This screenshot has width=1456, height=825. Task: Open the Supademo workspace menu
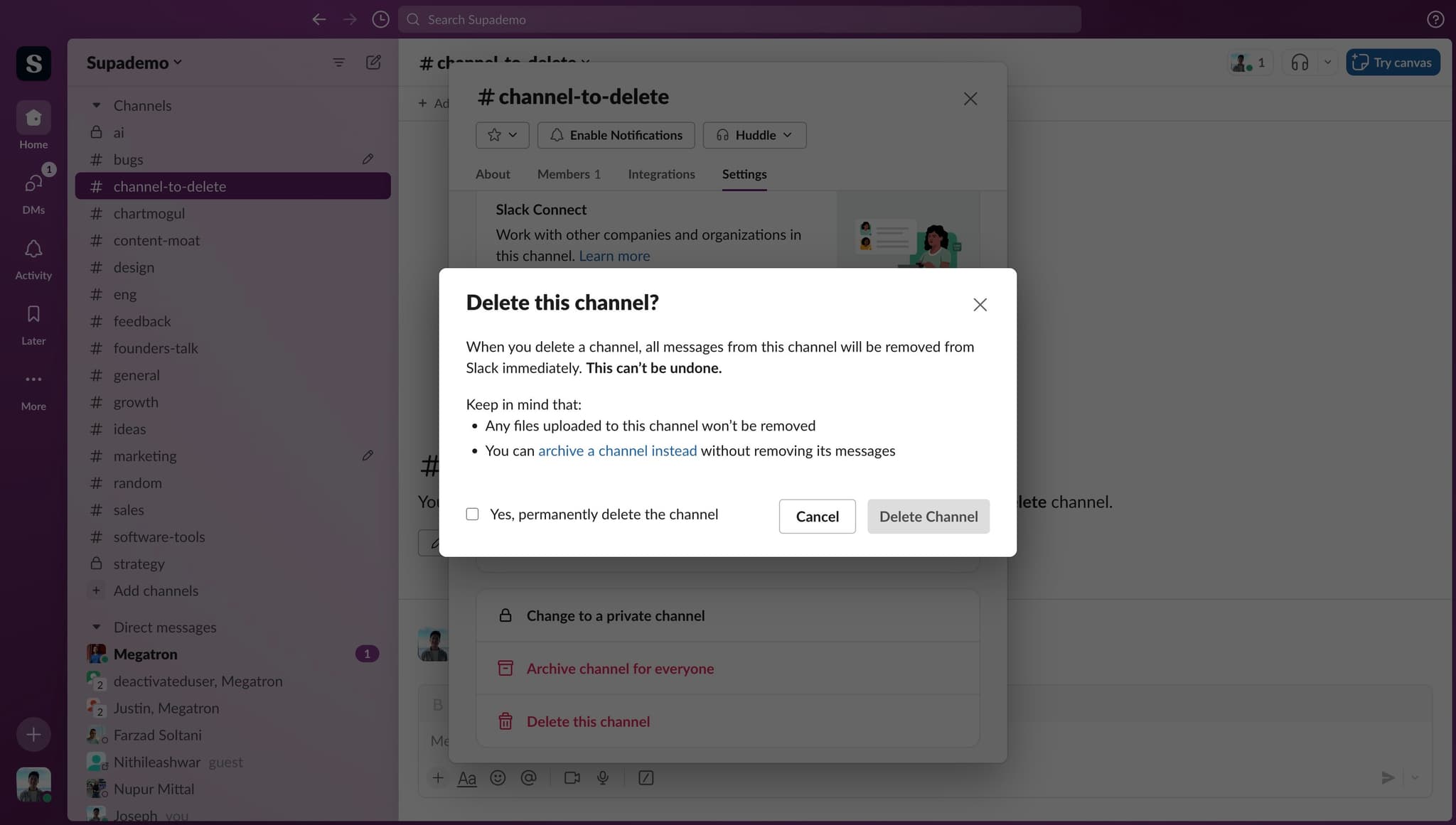(134, 63)
